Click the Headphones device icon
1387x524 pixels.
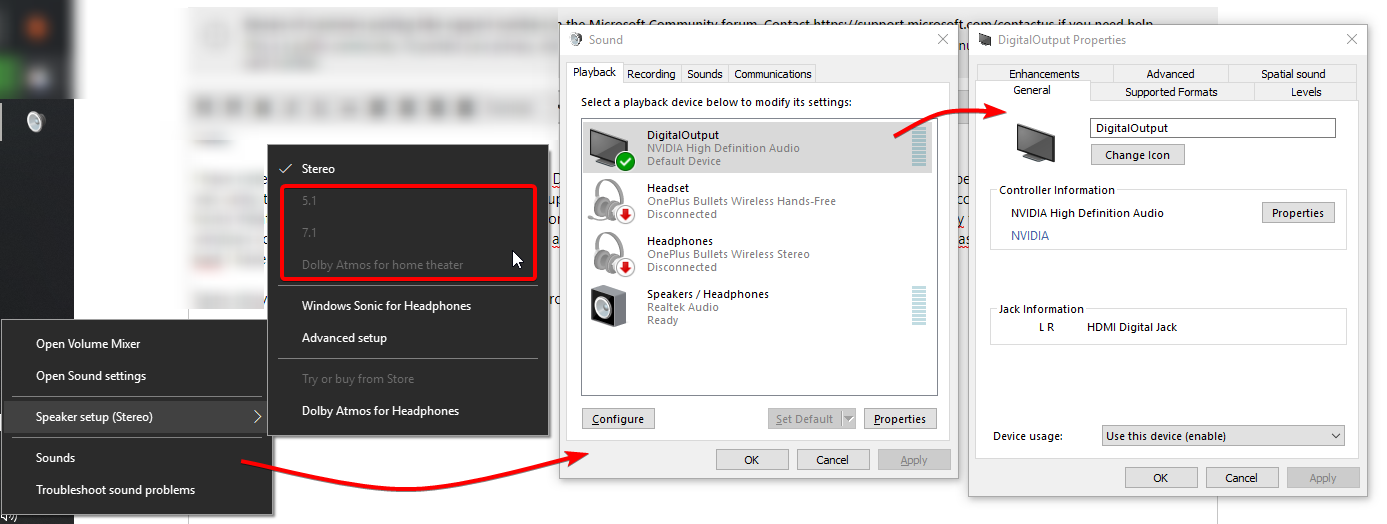click(611, 254)
